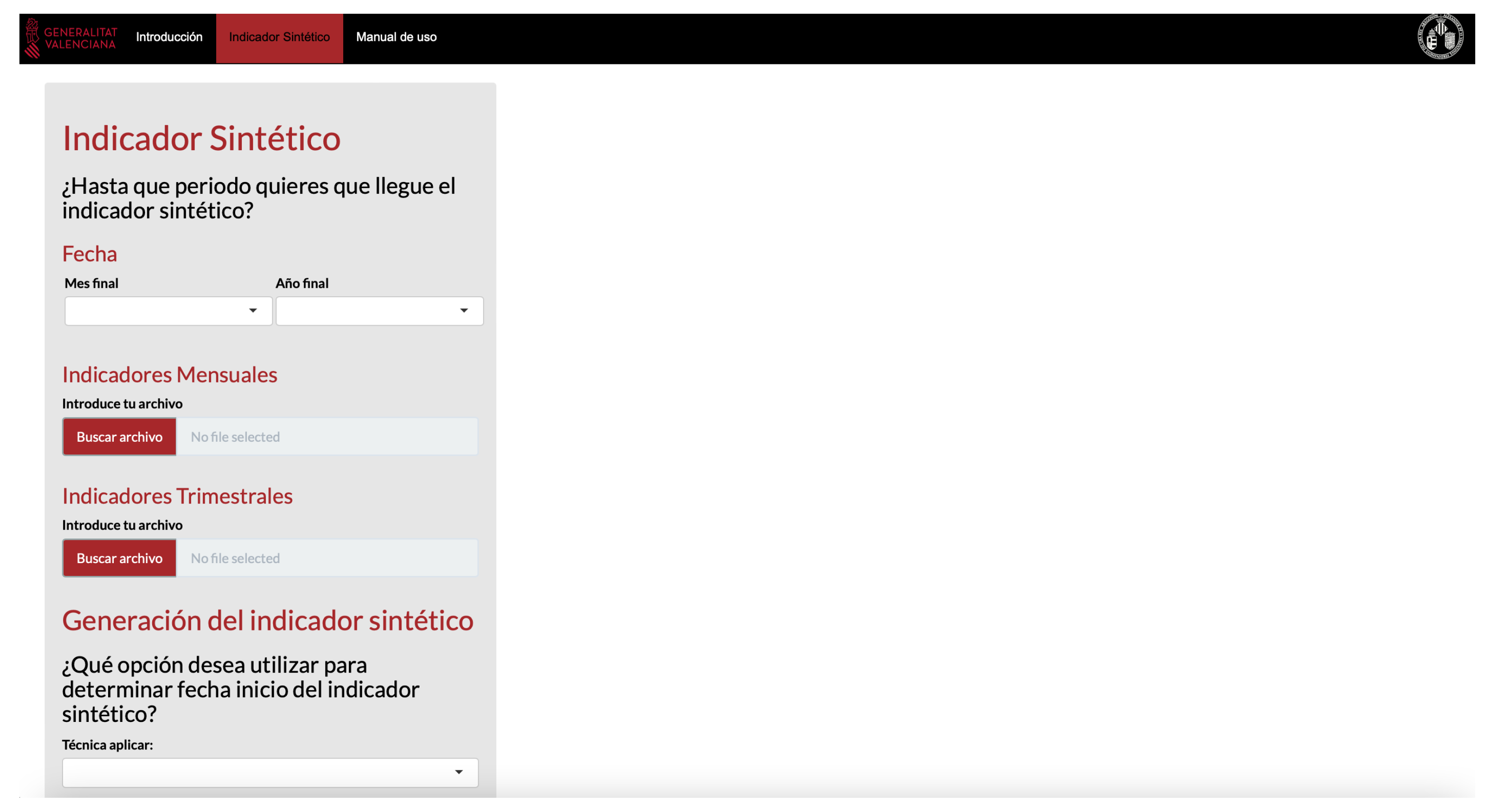Expand the Año final select box
Image resolution: width=1498 pixels, height=812 pixels.
pos(367,310)
